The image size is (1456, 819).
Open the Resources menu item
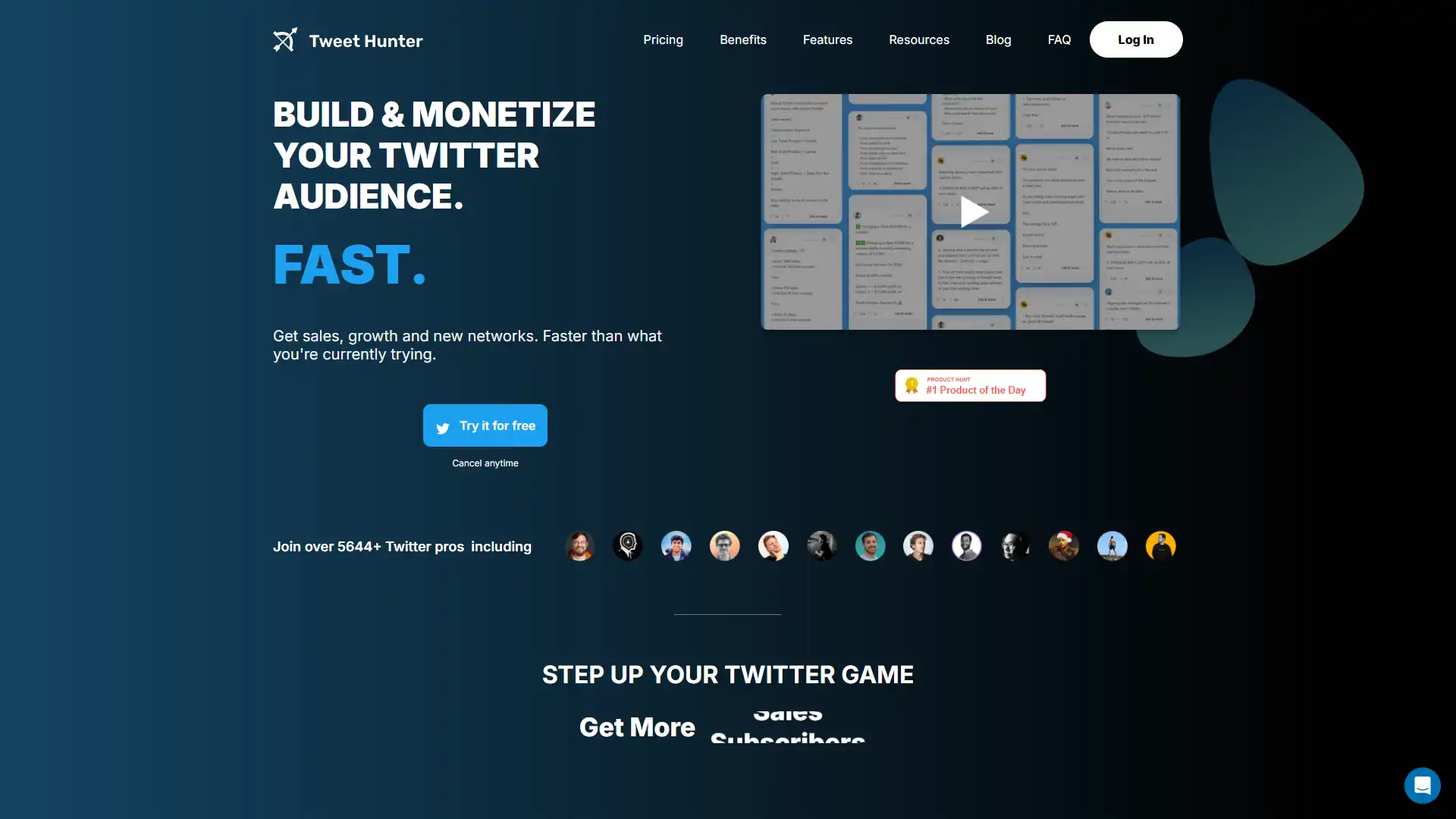click(x=919, y=39)
